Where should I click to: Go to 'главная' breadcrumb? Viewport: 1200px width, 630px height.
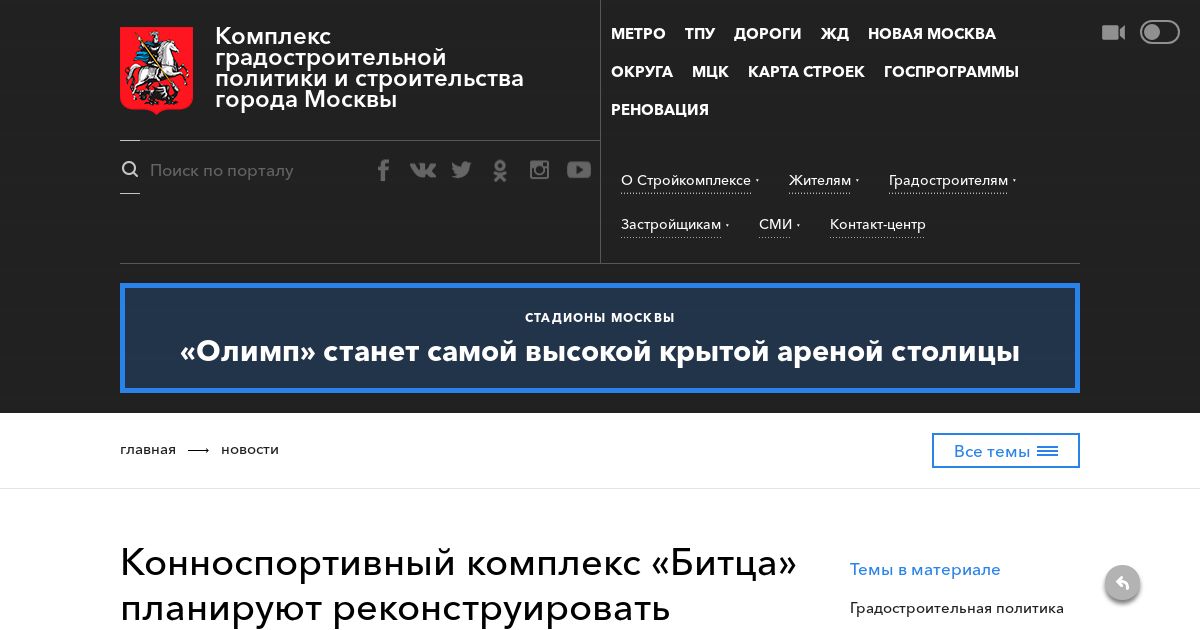(148, 450)
